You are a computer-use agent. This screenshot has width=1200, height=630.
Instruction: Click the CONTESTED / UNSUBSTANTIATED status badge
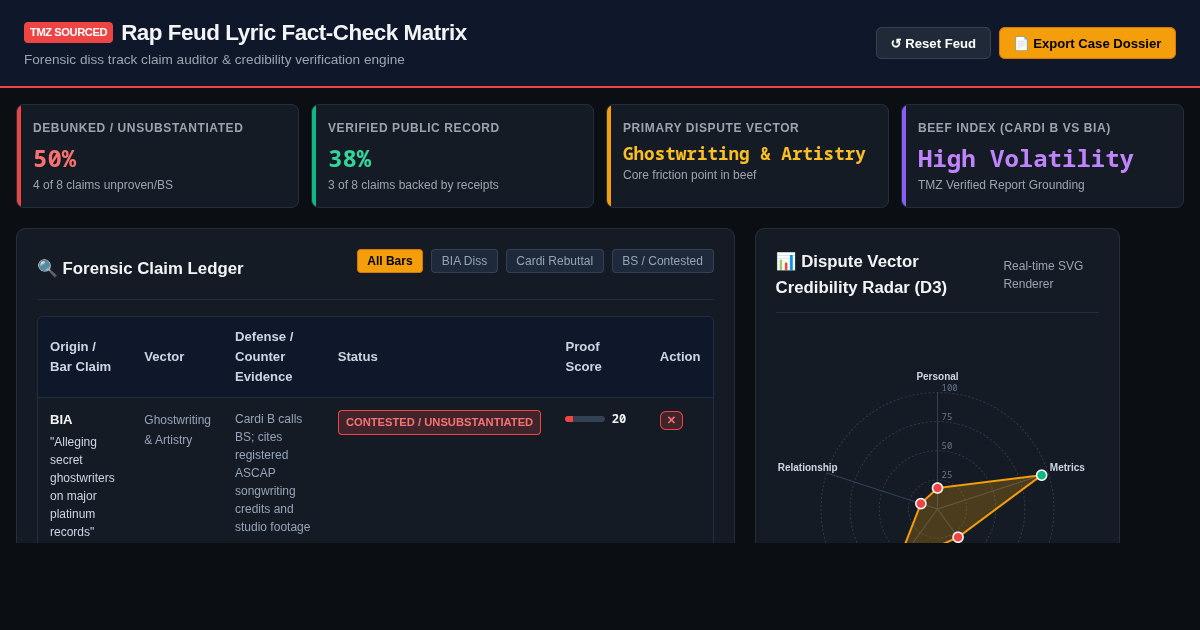click(x=439, y=422)
